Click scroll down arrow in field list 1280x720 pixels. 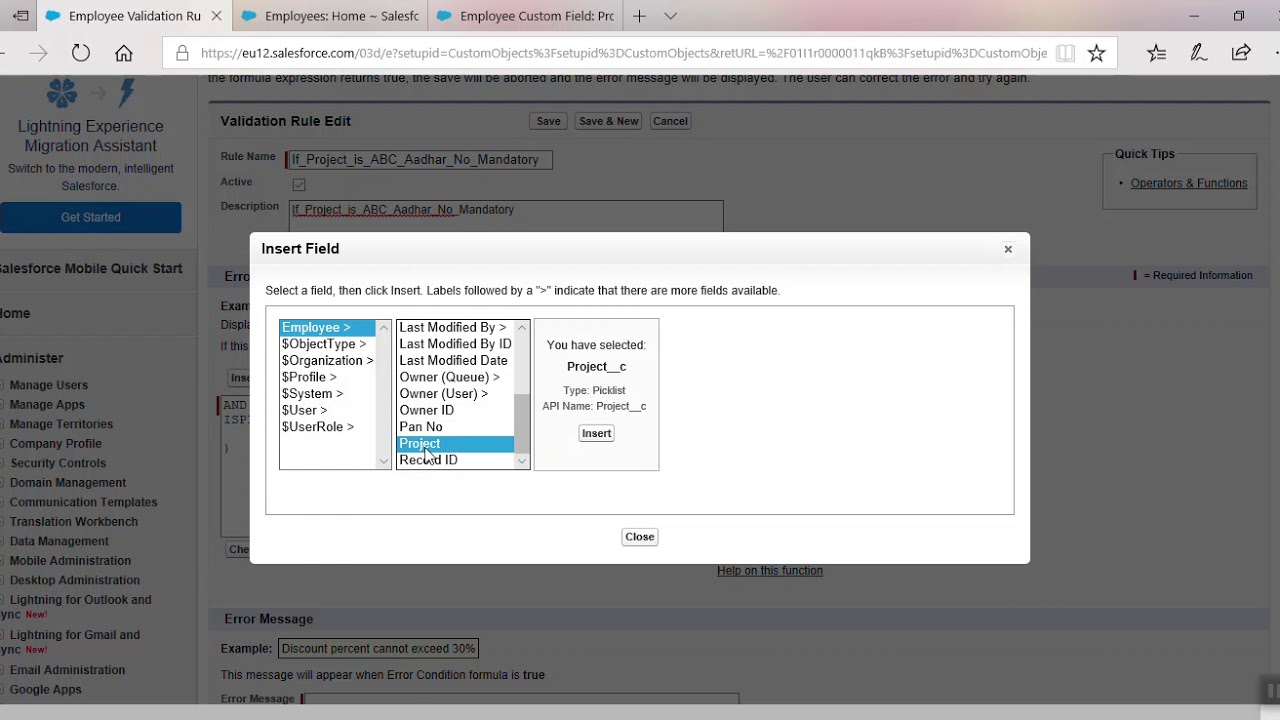[x=521, y=461]
